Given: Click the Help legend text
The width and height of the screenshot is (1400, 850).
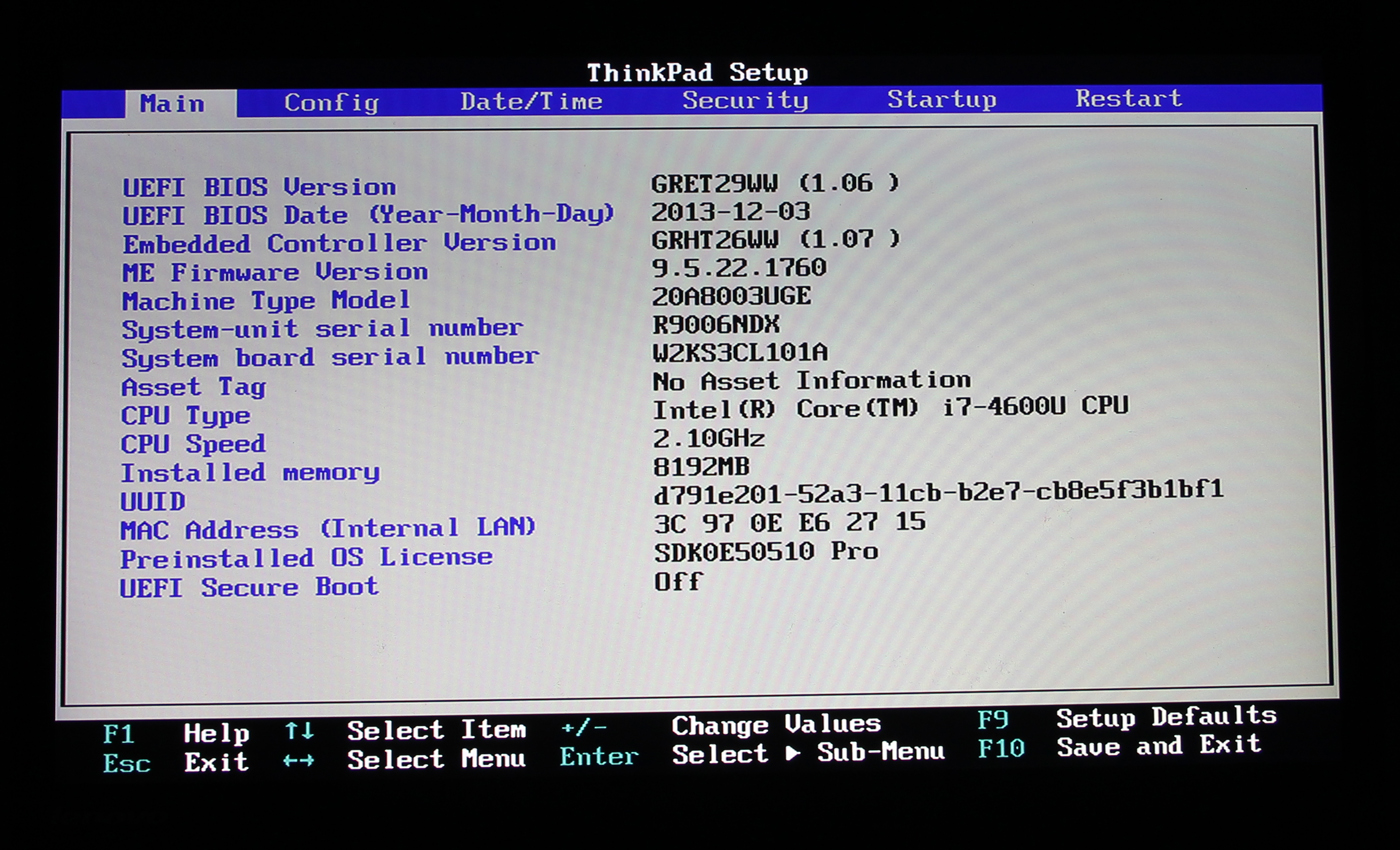Looking at the screenshot, I should [x=216, y=733].
